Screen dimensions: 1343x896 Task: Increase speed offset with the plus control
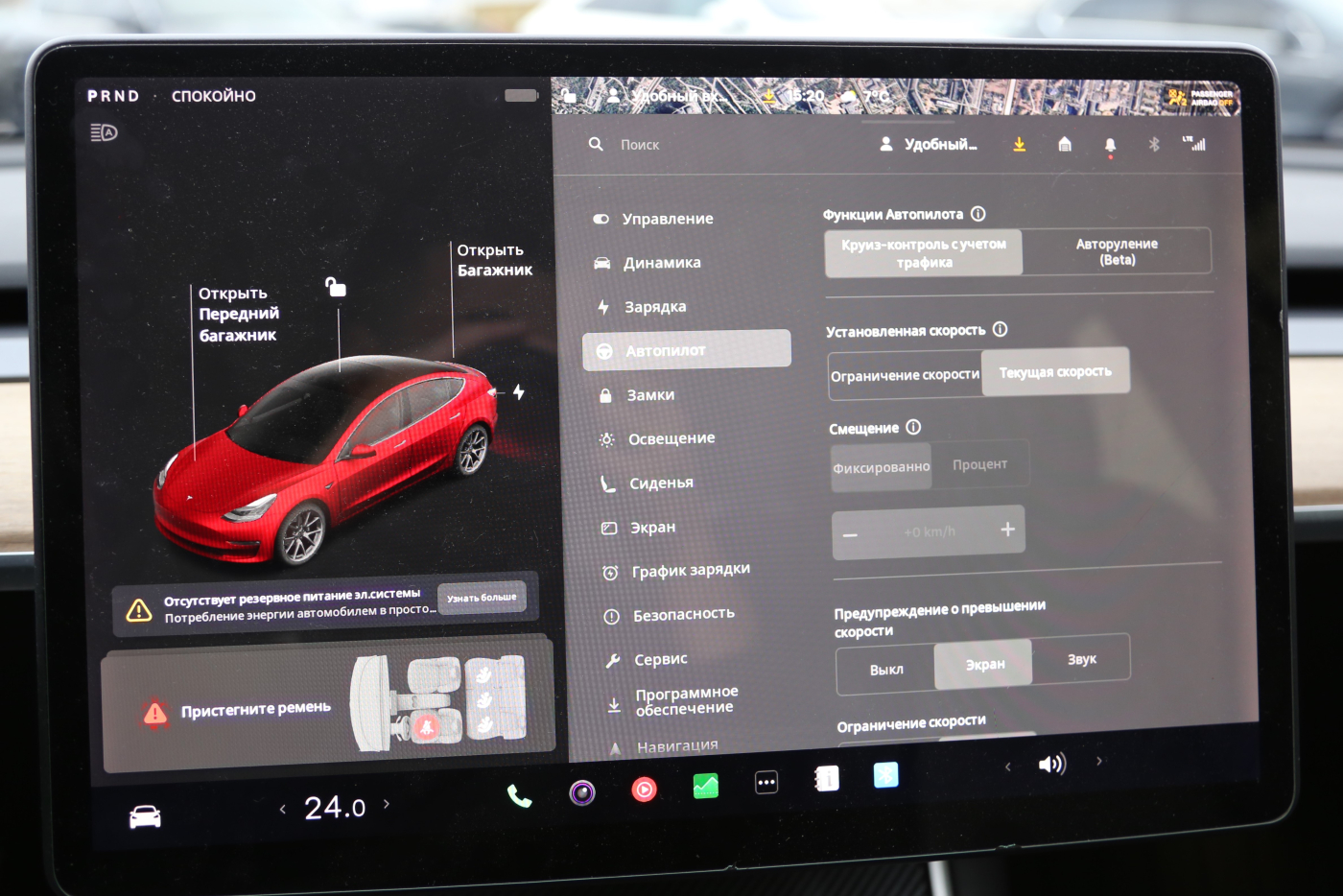point(1006,529)
